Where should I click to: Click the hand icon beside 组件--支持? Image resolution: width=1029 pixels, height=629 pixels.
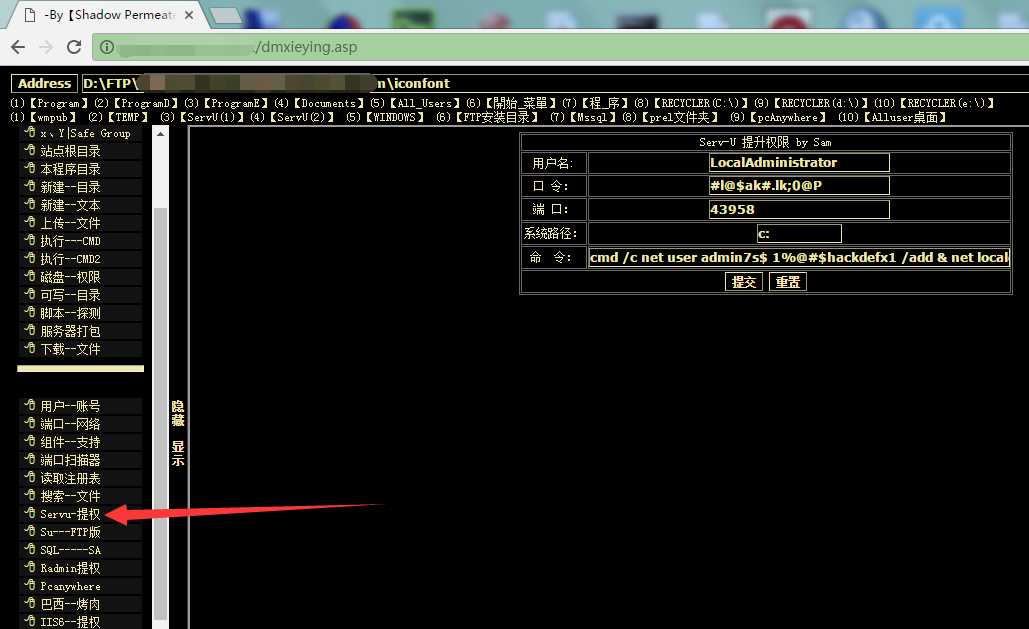pos(30,442)
